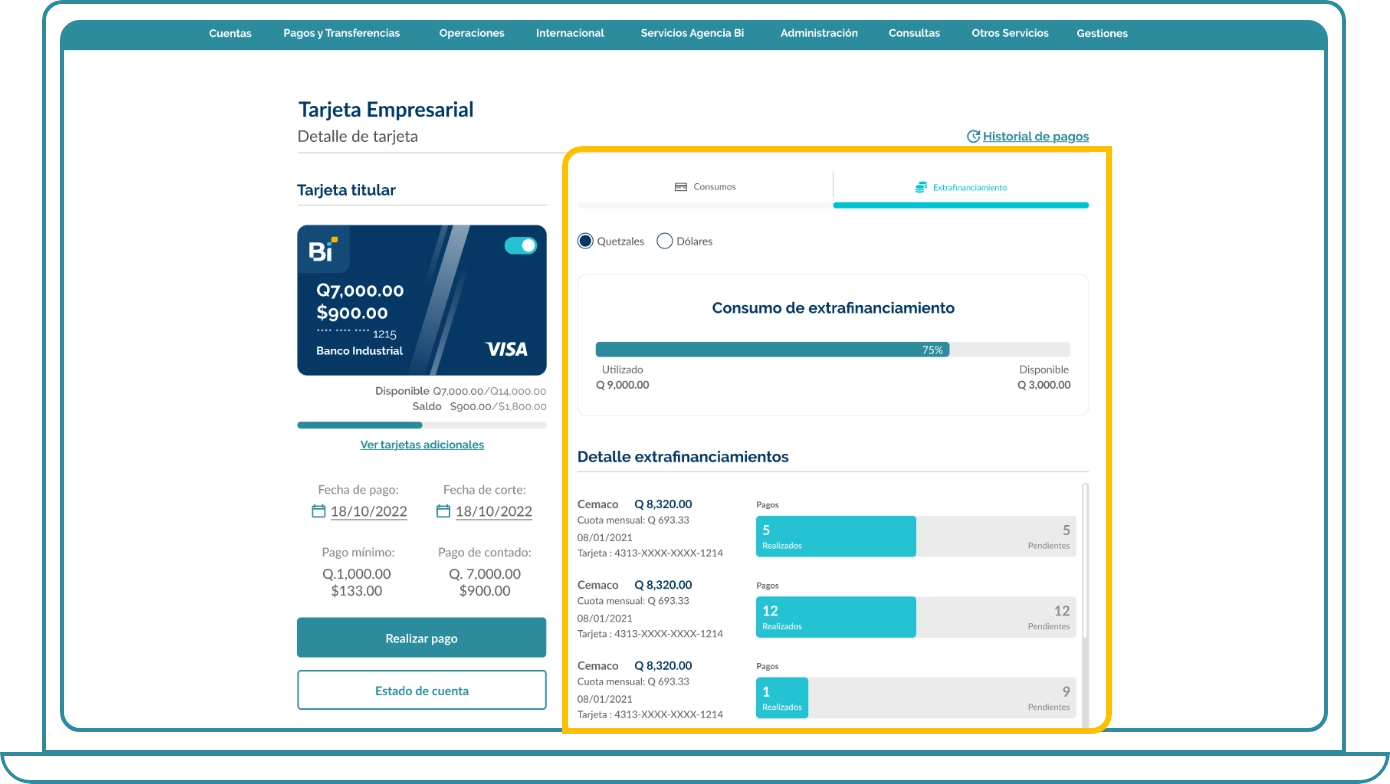
Task: Click the 1 Realizados payments bar
Action: (x=782, y=697)
